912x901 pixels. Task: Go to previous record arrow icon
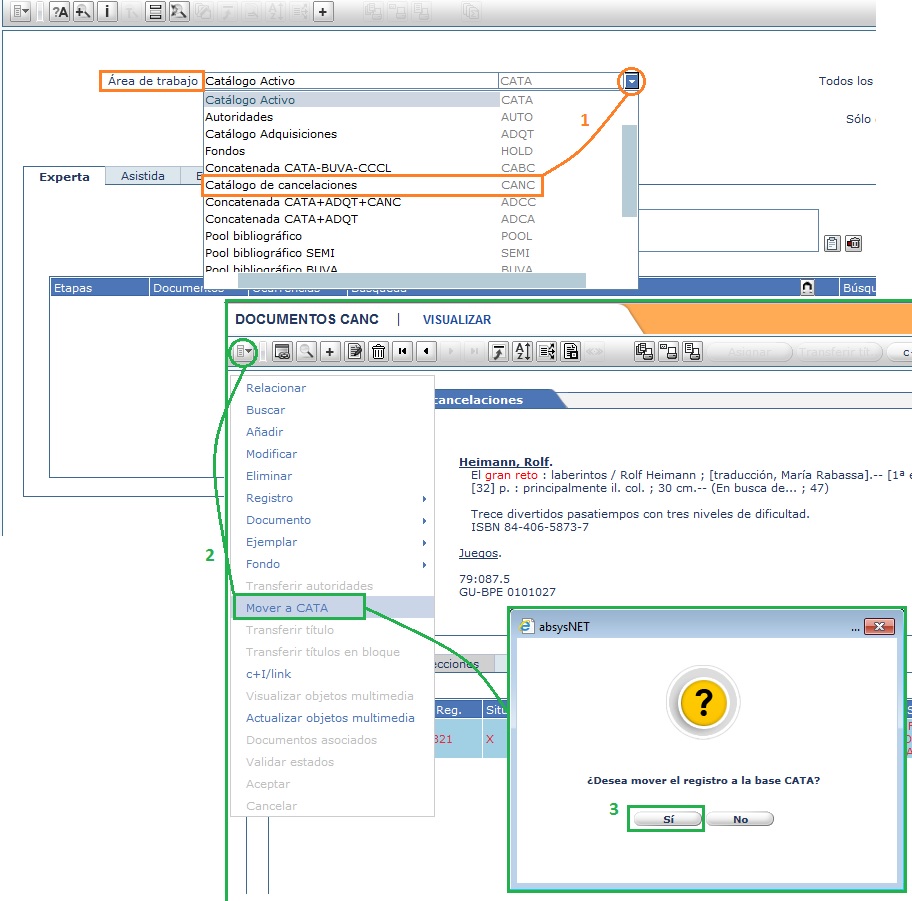pyautogui.click(x=427, y=351)
